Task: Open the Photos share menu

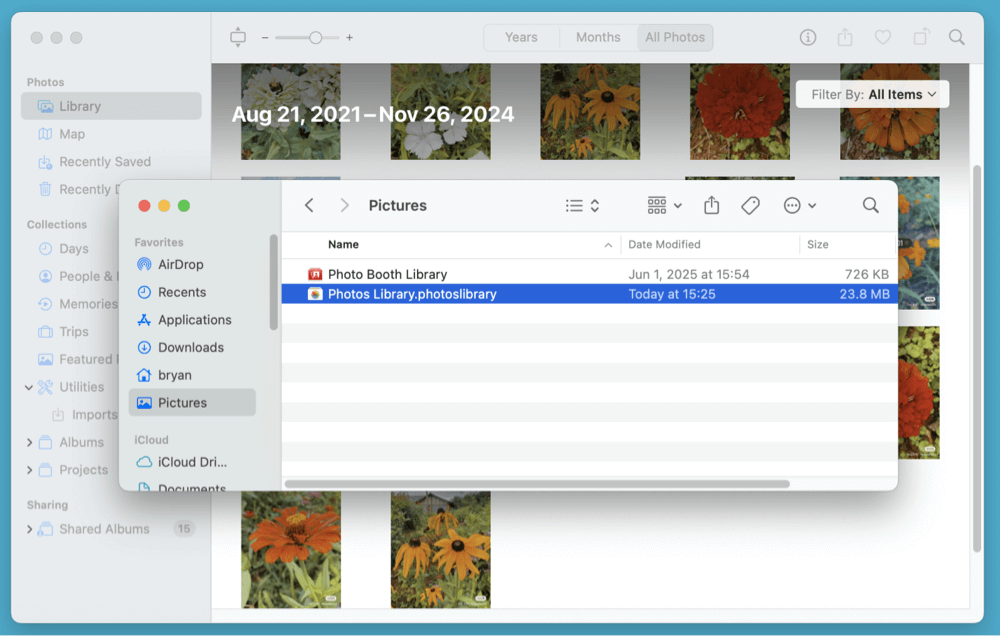Action: 845,37
